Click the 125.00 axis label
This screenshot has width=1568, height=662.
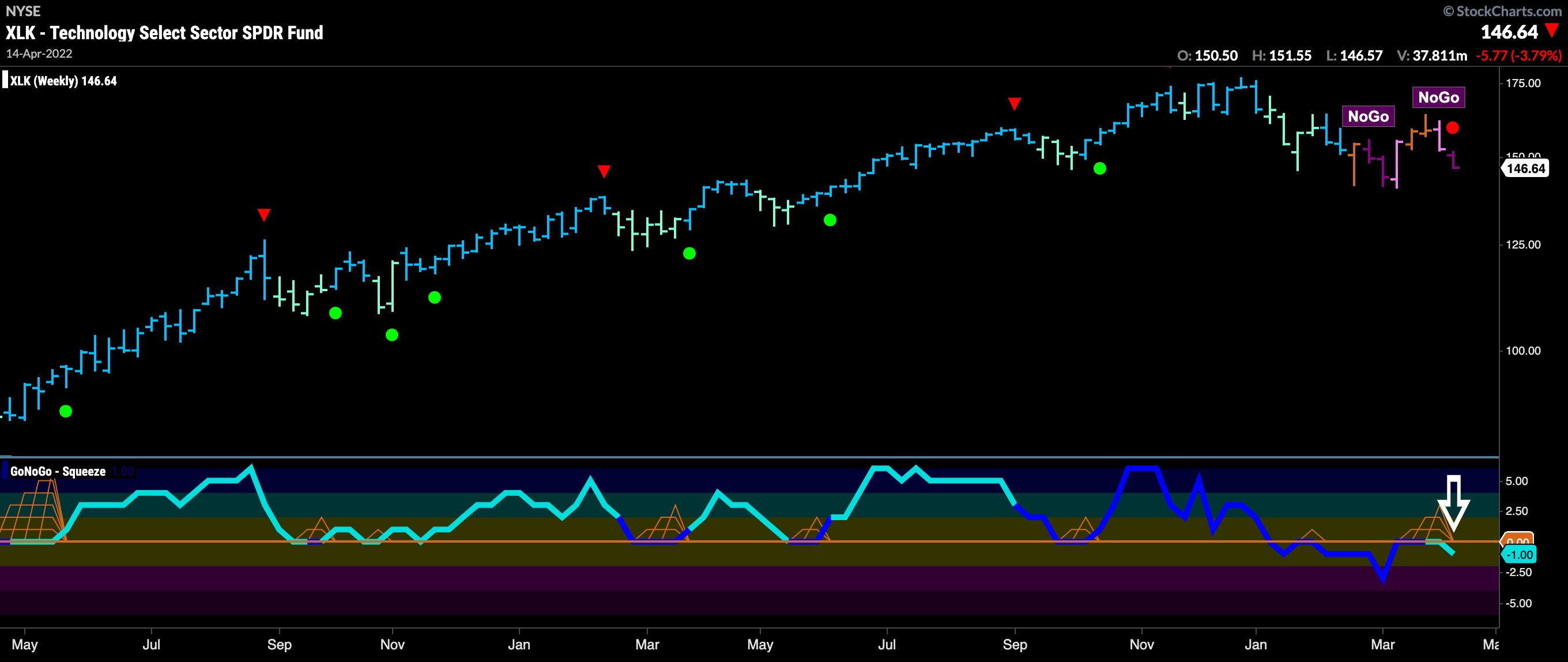(1523, 245)
